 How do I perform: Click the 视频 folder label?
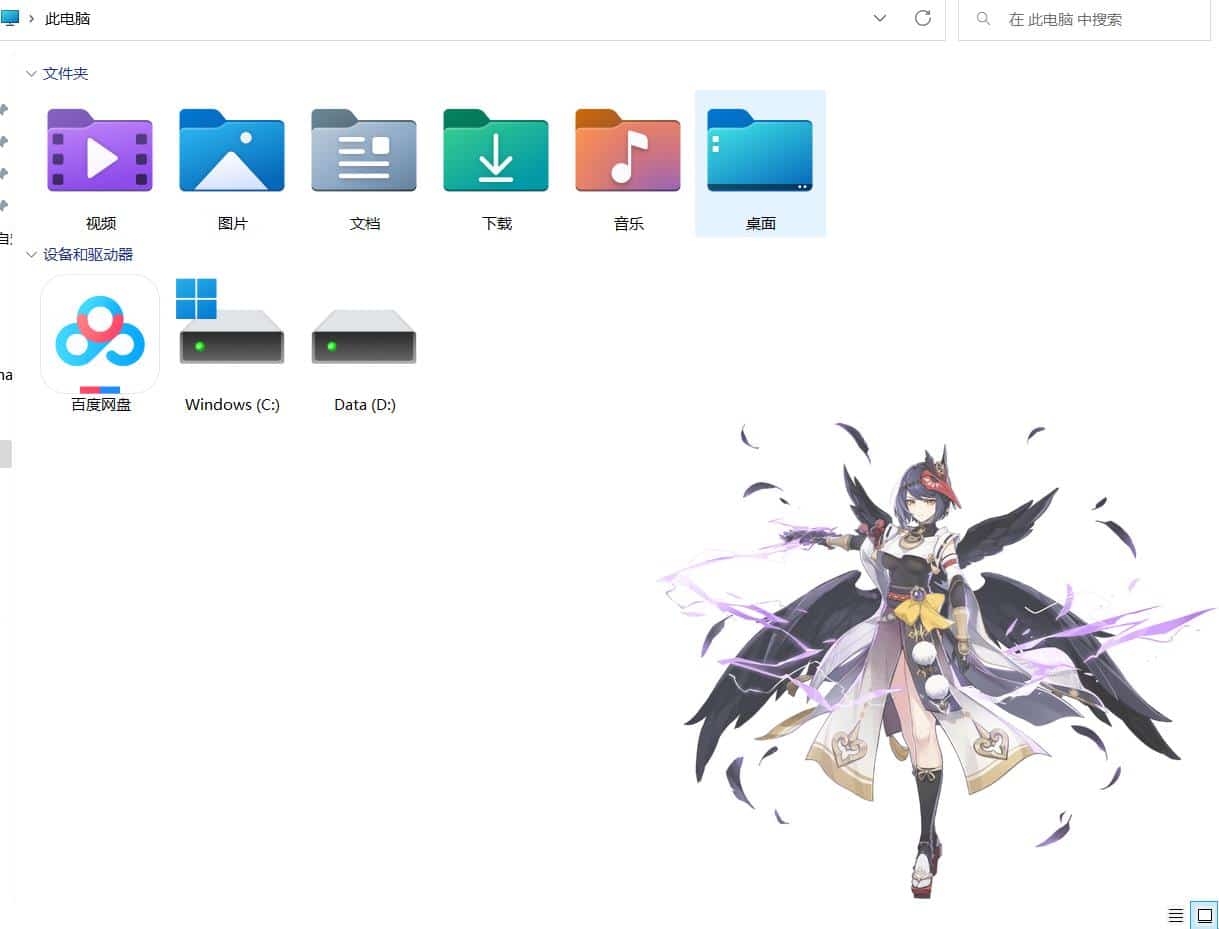(100, 223)
